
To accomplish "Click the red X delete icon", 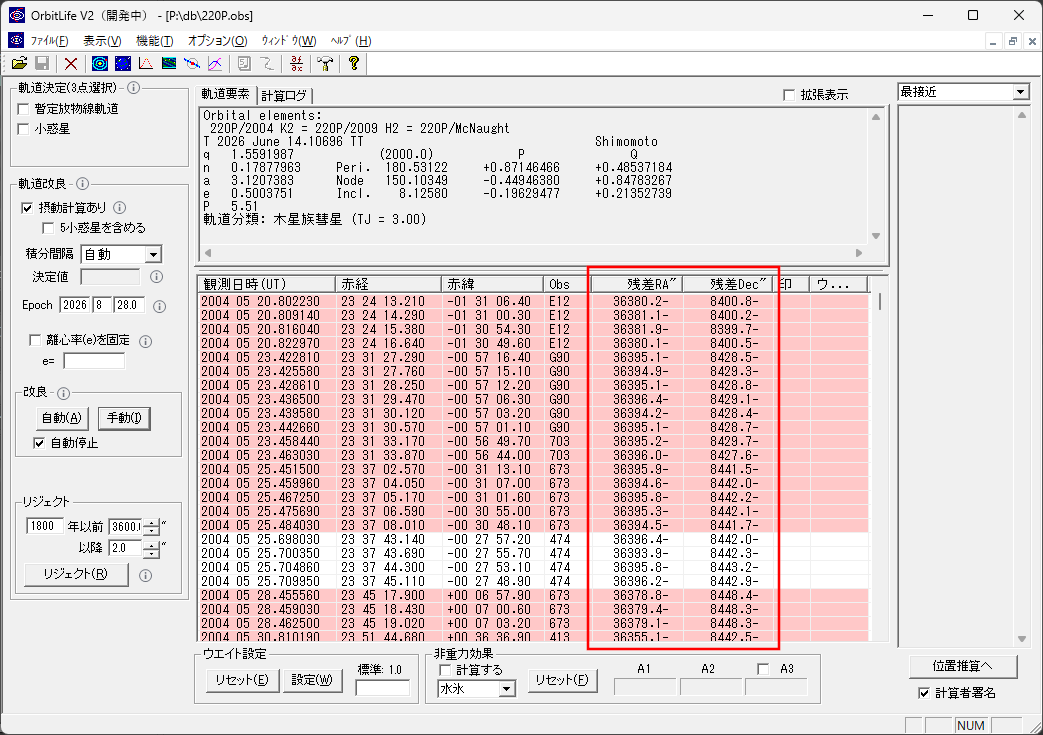I will tap(71, 64).
